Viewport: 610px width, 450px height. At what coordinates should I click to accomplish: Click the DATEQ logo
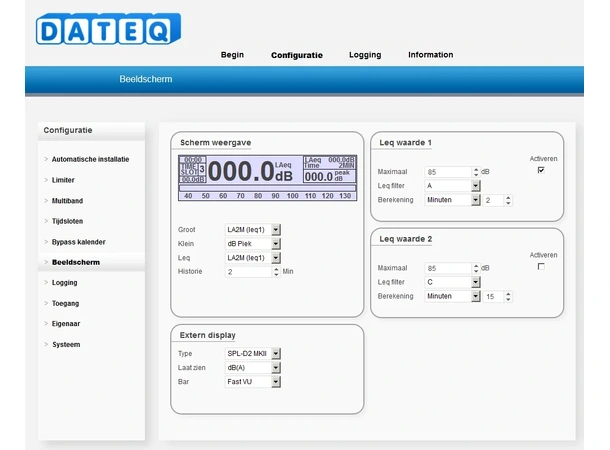point(109,29)
